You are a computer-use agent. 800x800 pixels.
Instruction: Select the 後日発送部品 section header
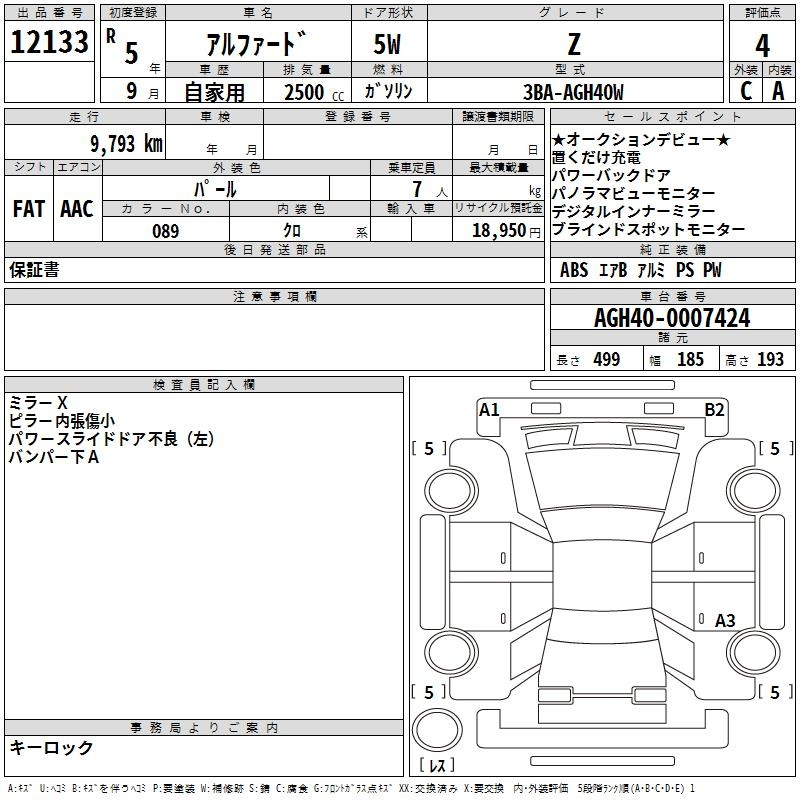point(275,249)
